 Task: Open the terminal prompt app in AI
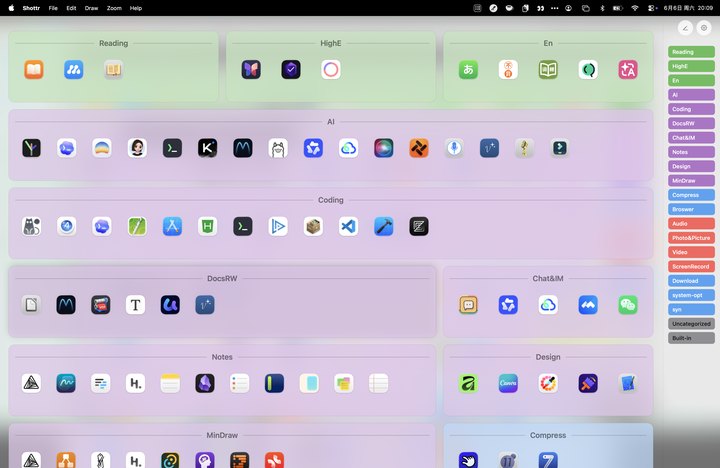(172, 148)
